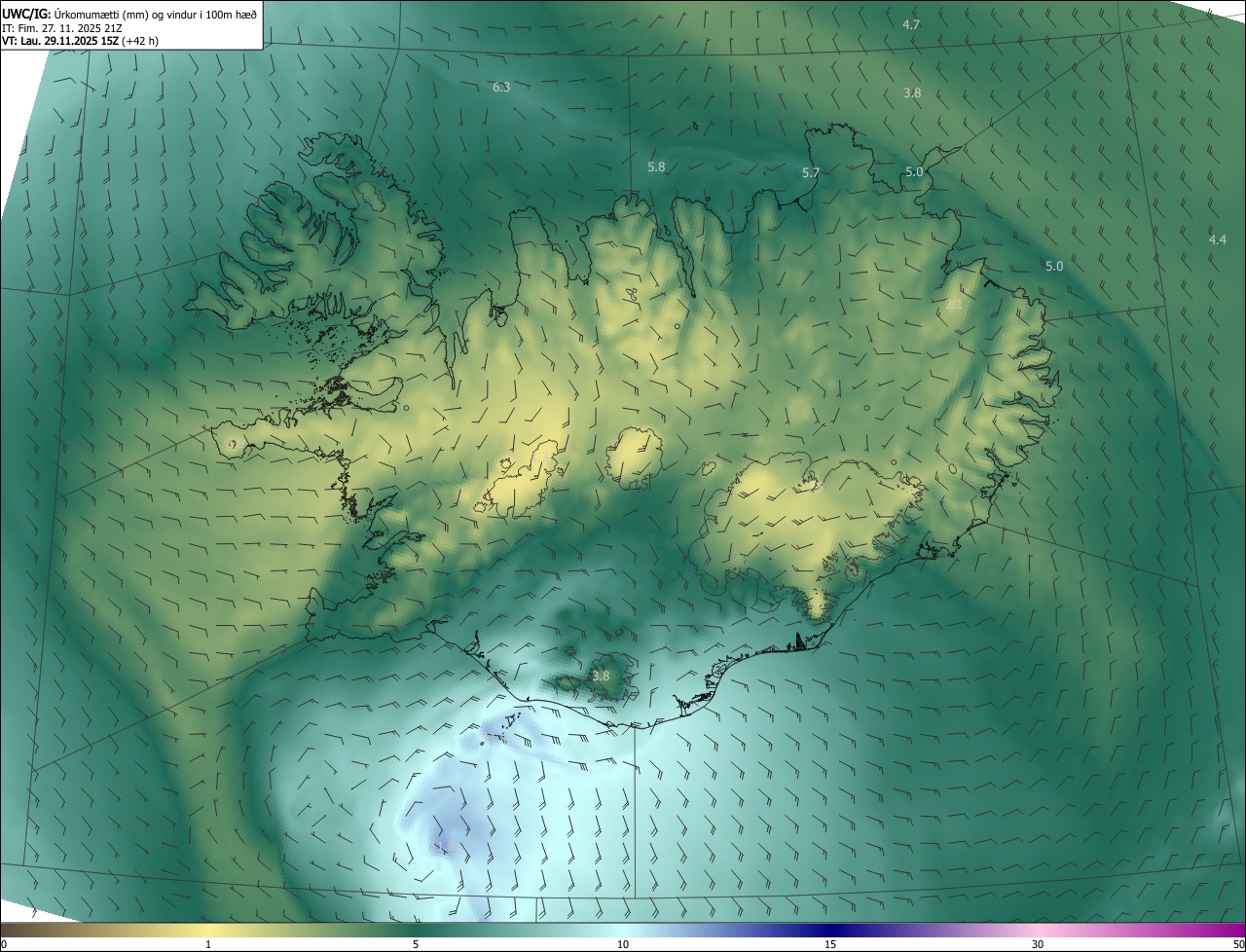Click the 6.3 precipitation value label
This screenshot has height=952, width=1246.
coord(501,88)
